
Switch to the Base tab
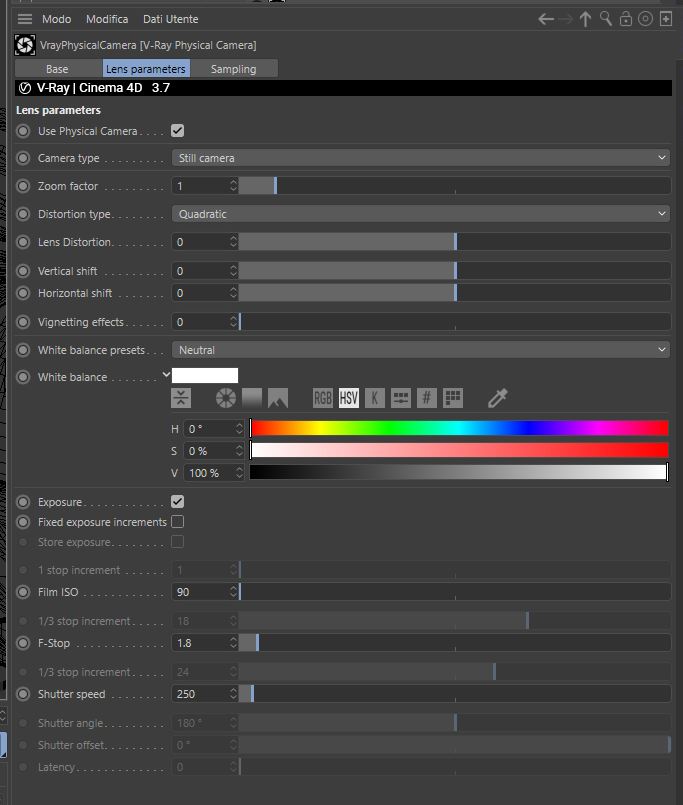(57, 69)
